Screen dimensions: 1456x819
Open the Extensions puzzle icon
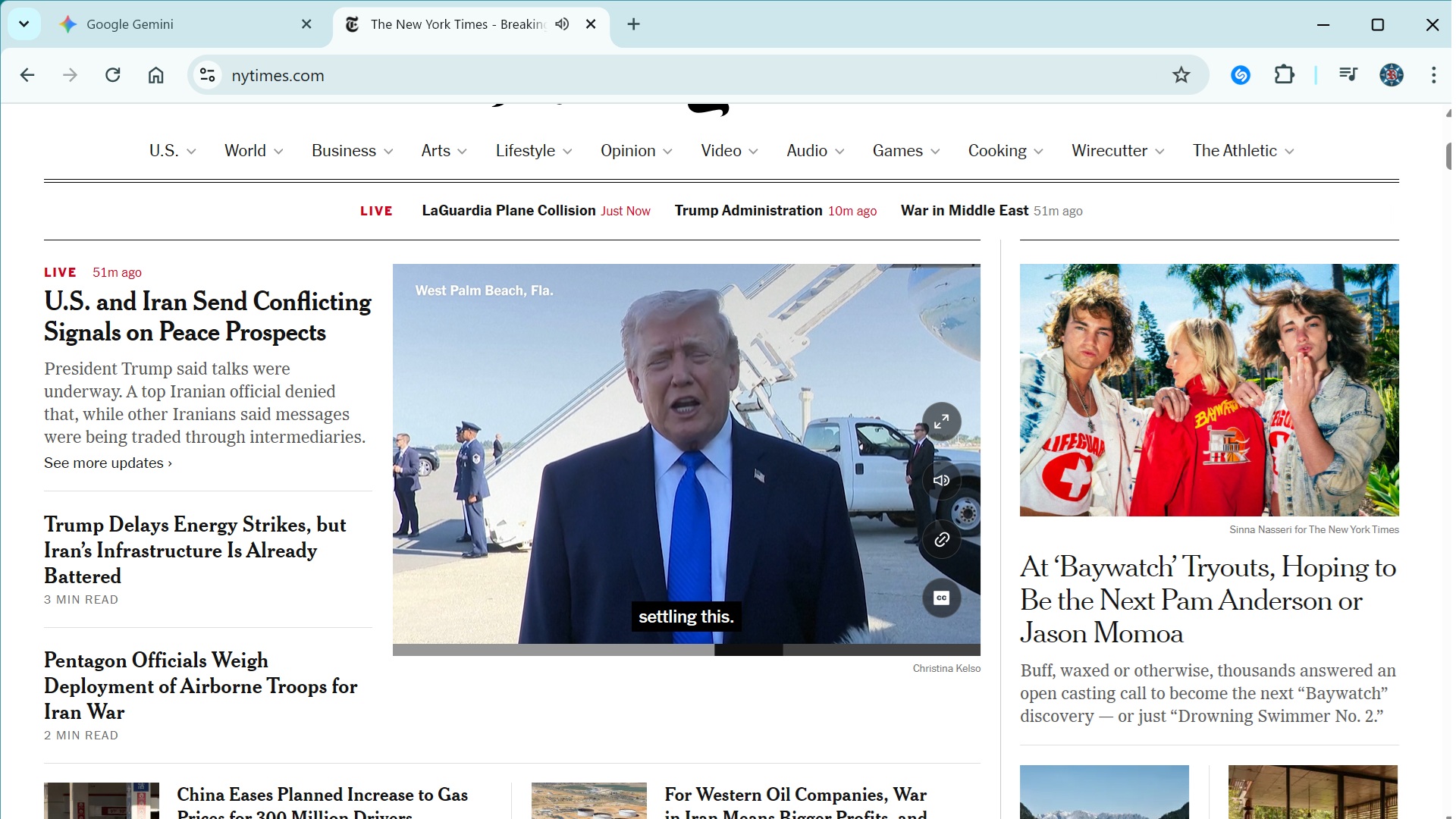tap(1284, 75)
